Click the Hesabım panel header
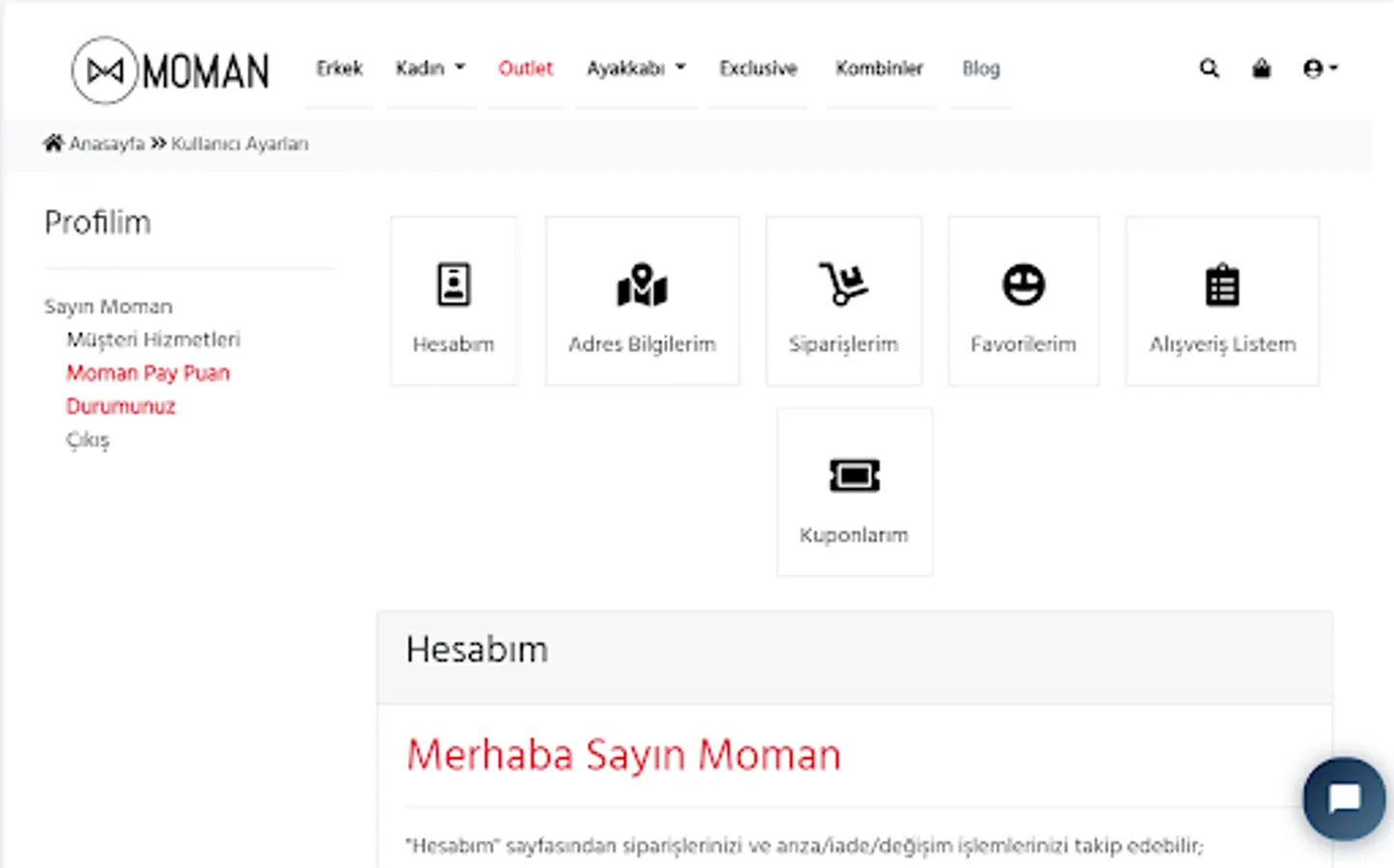 tap(855, 657)
